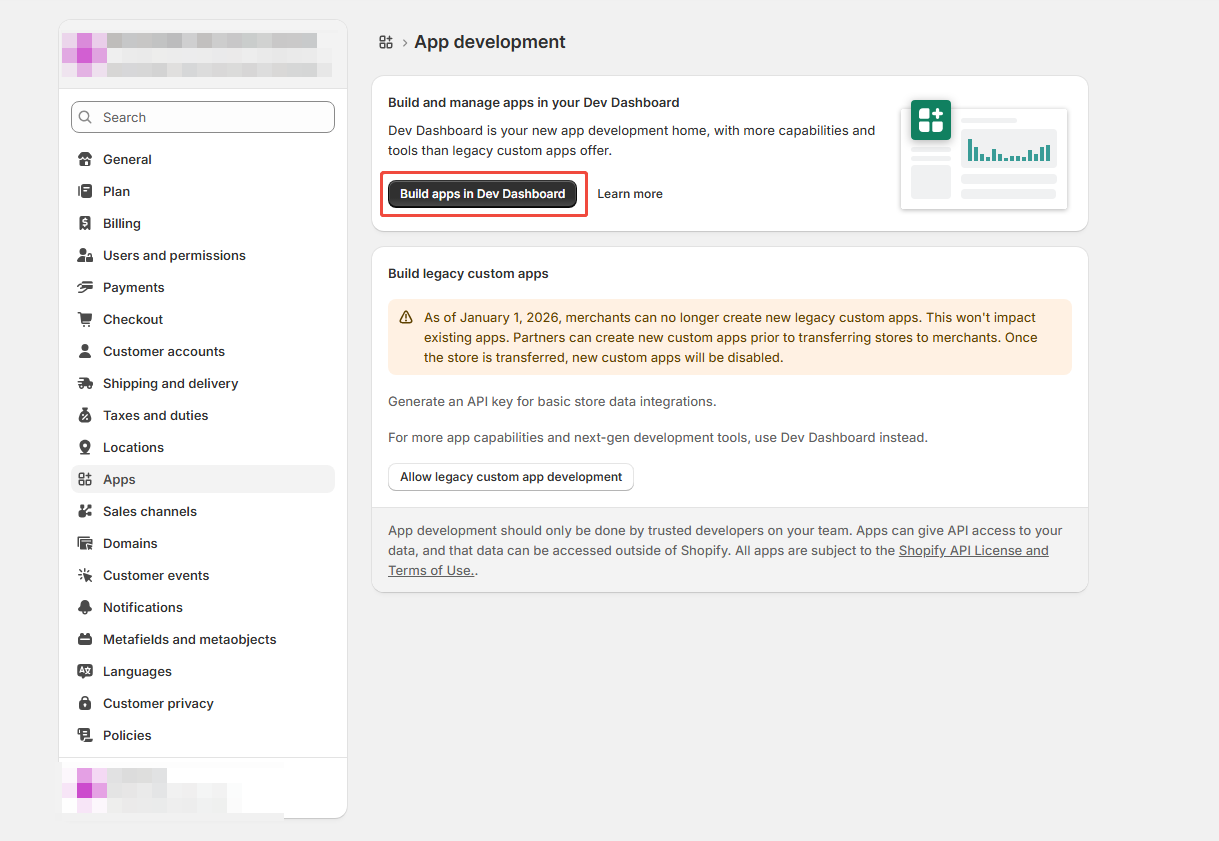Click the Shipping and delivery truck icon
Image resolution: width=1219 pixels, height=841 pixels.
(x=85, y=383)
